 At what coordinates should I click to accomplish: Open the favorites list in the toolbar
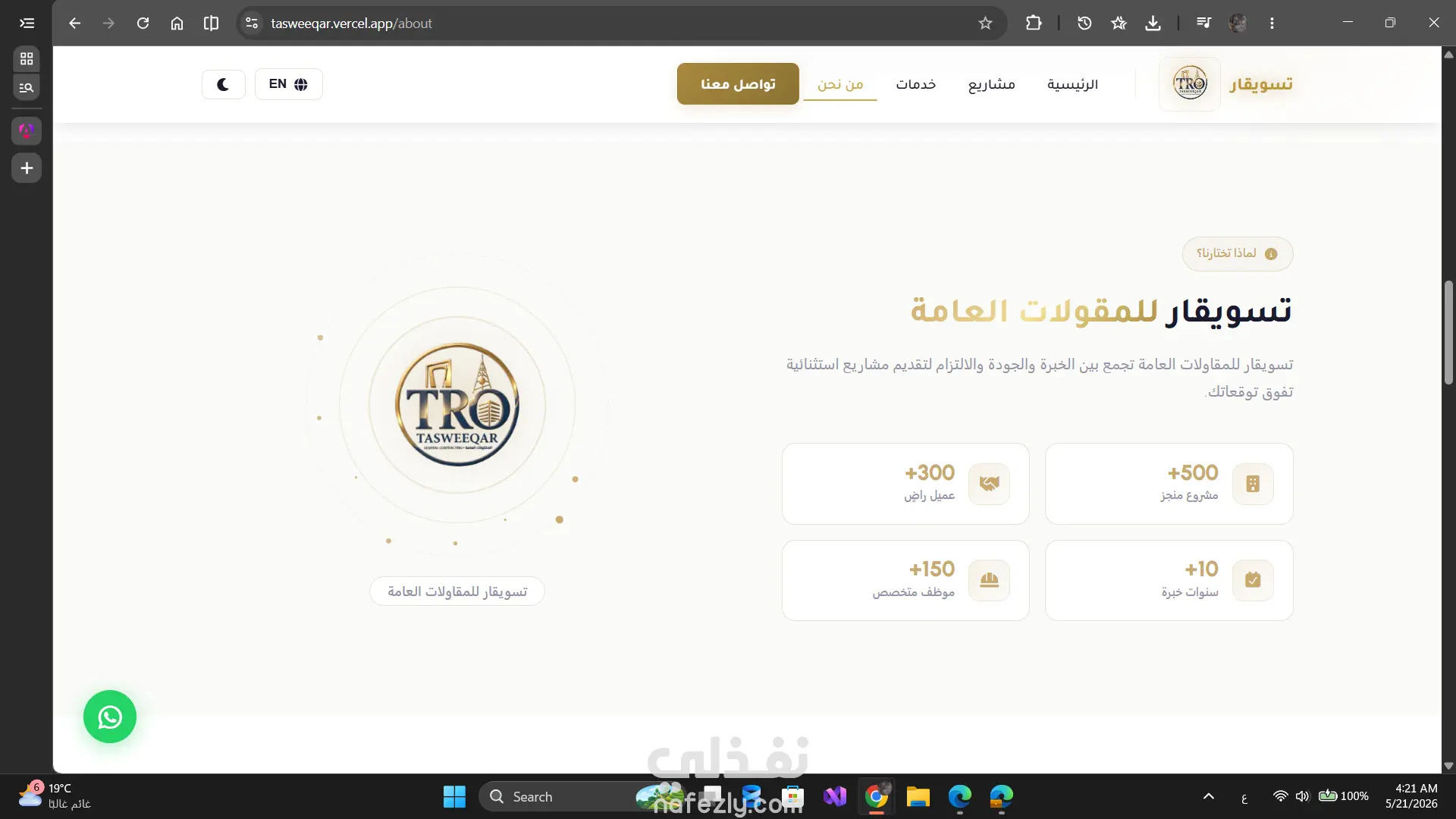[x=1119, y=23]
